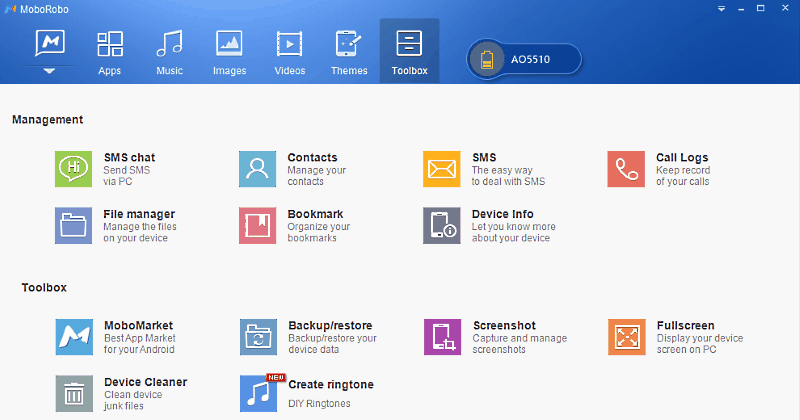Click 'Keep record of your calls' text
The height and width of the screenshot is (420, 800).
pyautogui.click(x=683, y=176)
